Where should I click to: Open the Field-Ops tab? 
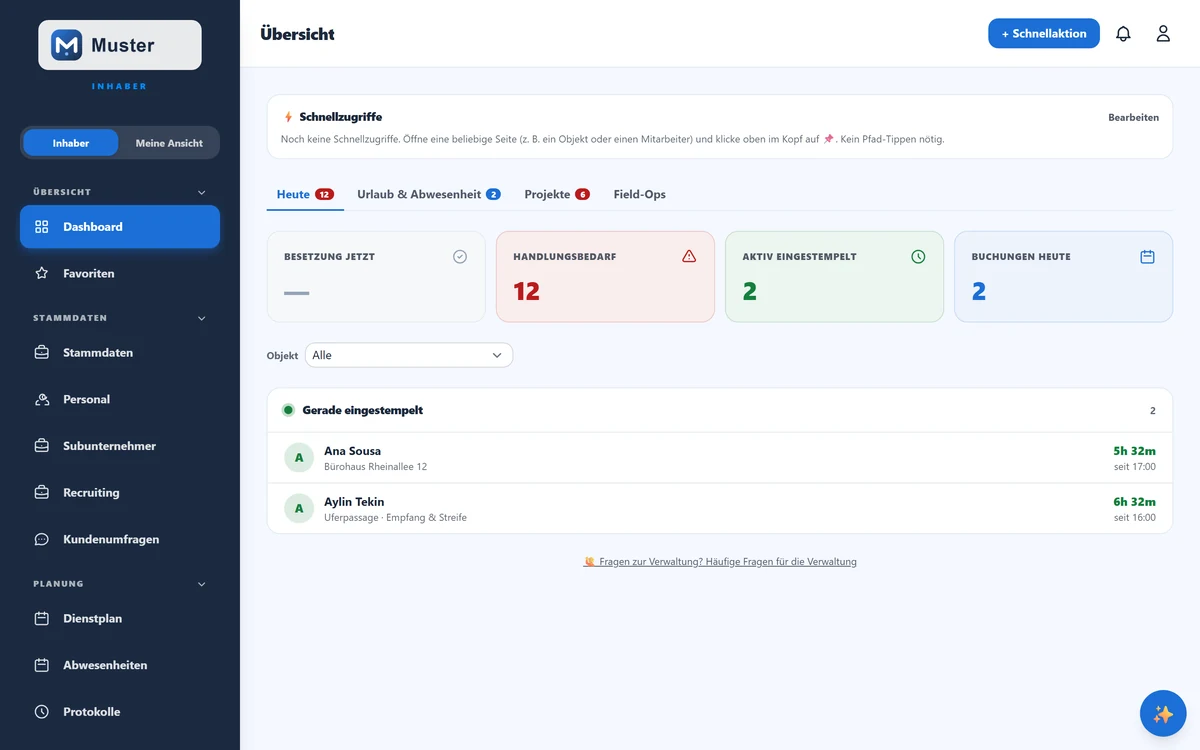[x=640, y=194]
